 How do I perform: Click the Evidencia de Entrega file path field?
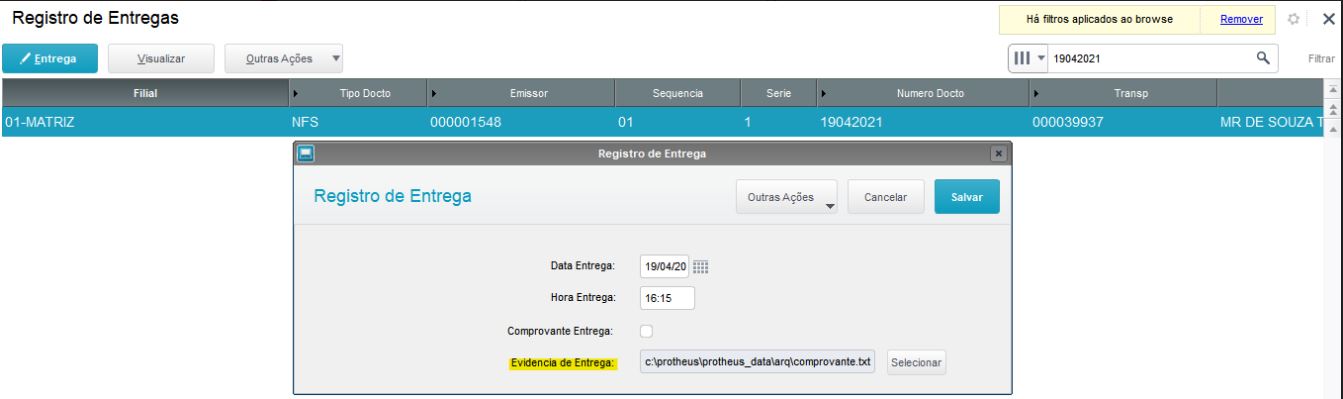pos(756,361)
